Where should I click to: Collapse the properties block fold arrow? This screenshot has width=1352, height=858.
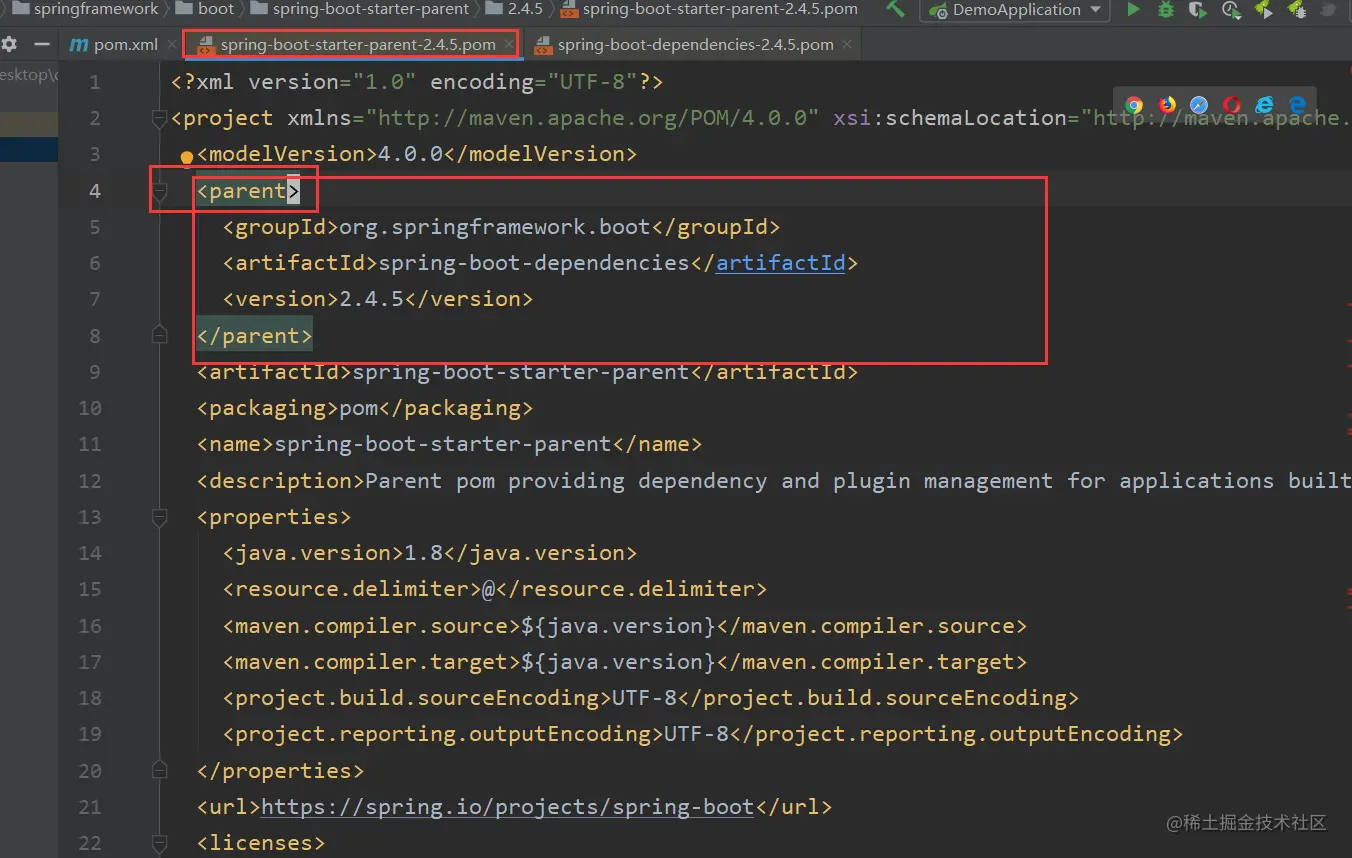point(159,516)
